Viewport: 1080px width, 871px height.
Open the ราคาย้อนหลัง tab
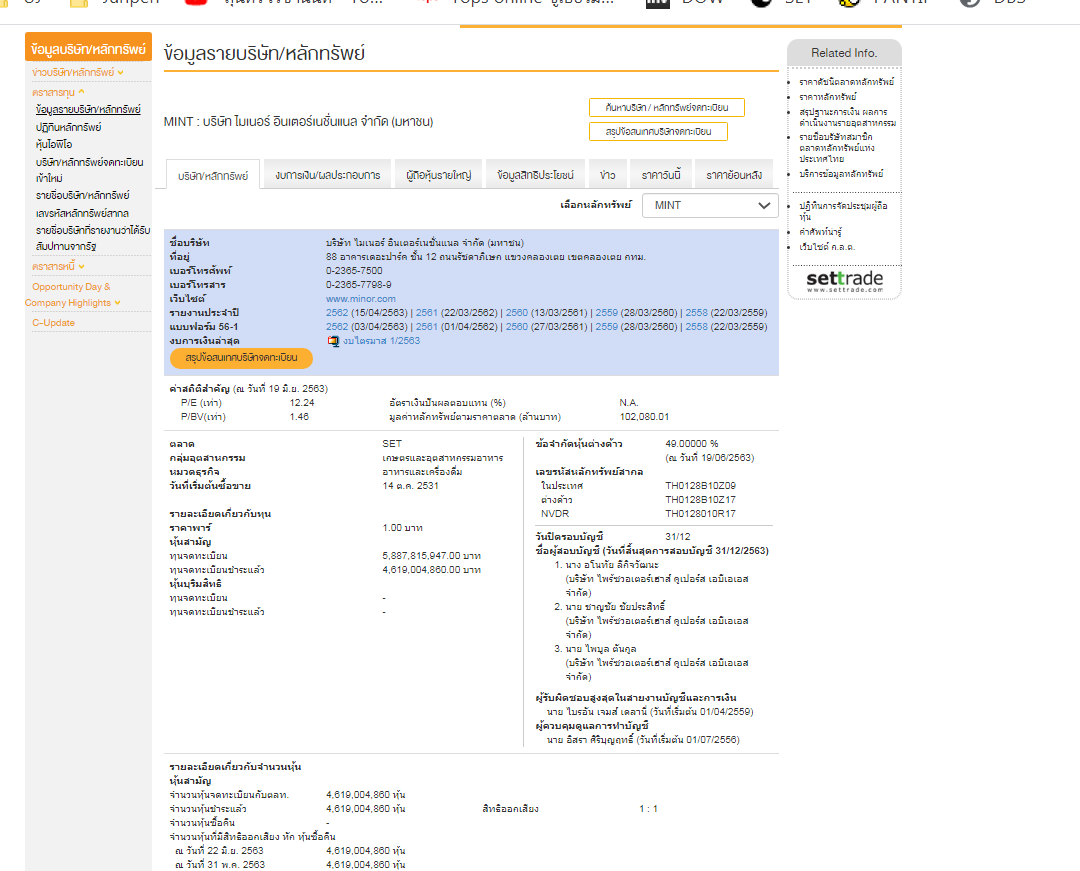pos(734,175)
